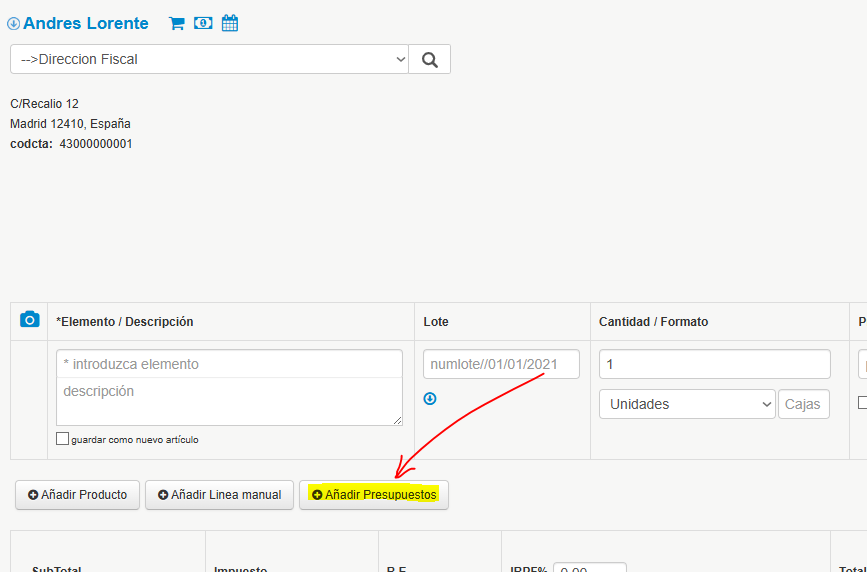Click the blue down-arrow icon under Lote

[x=430, y=398]
